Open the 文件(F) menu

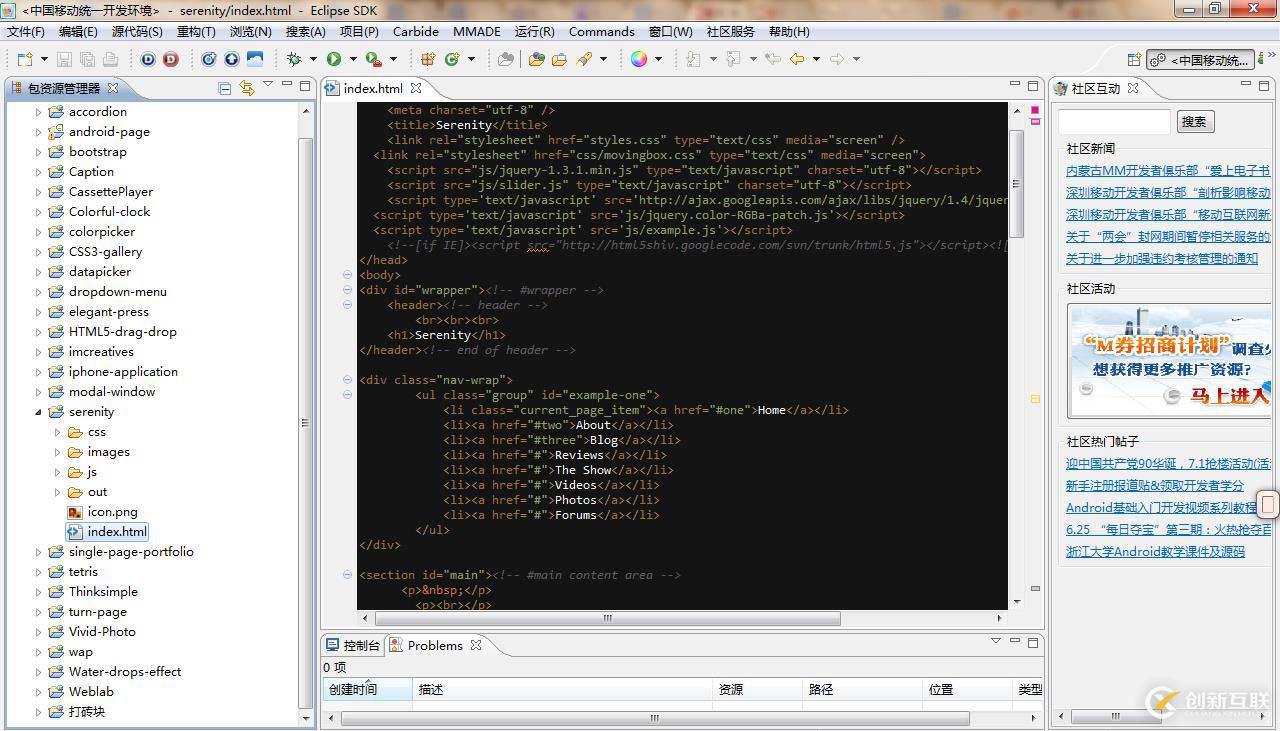(x=26, y=32)
